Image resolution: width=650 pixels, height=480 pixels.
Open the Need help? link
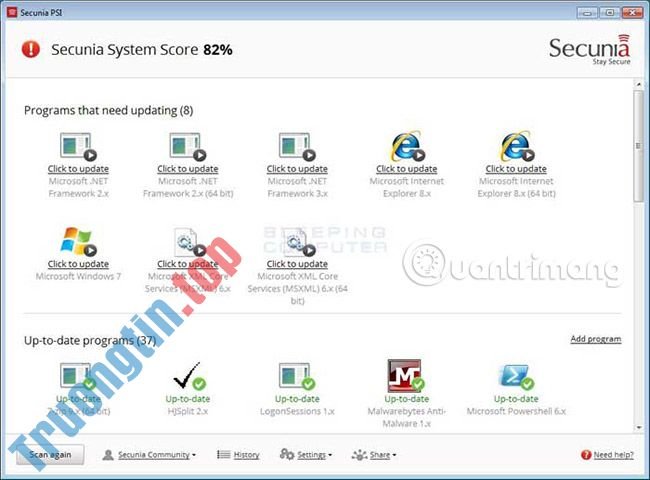coord(614,455)
